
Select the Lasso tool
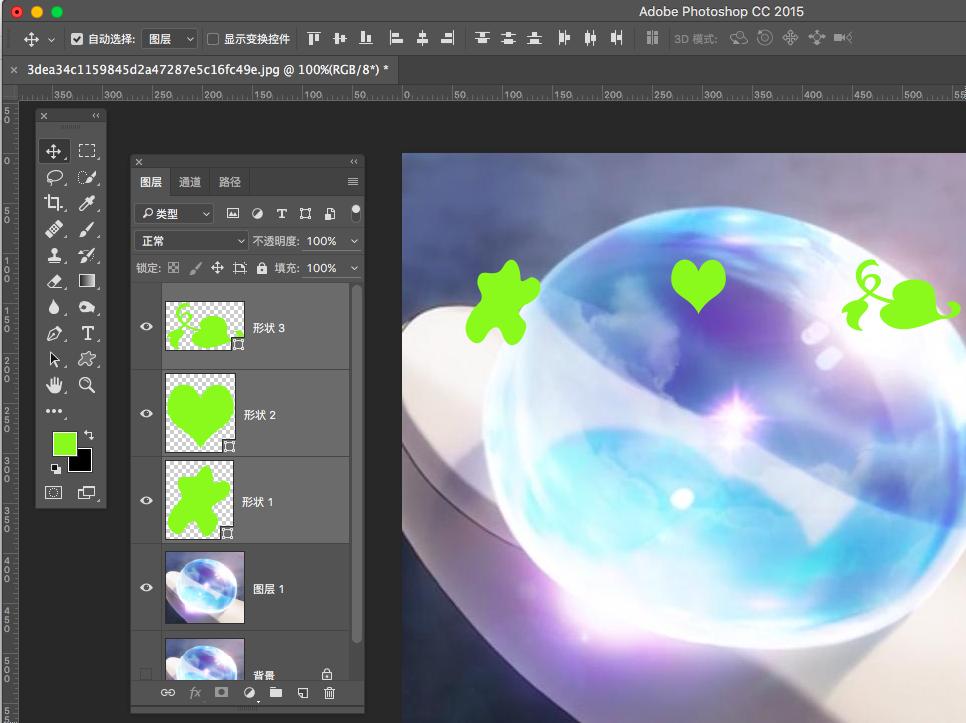point(54,177)
